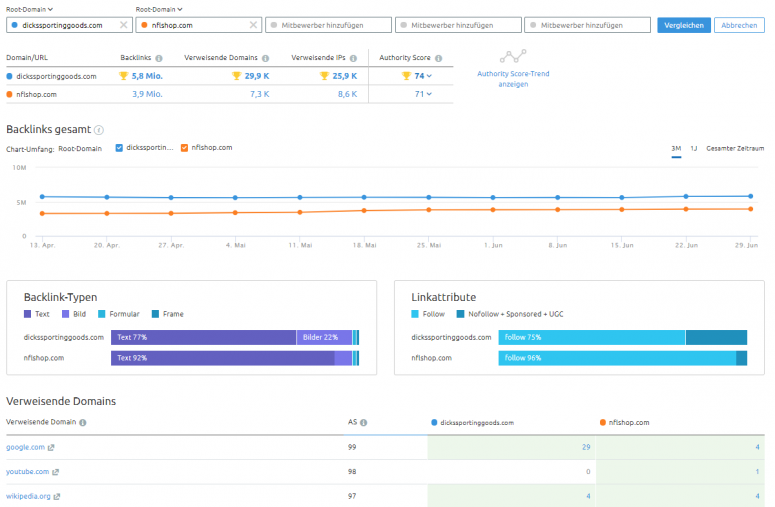The image size is (775, 507).
Task: Click the 5,8 Mio. backlinks value
Action: click(147, 76)
